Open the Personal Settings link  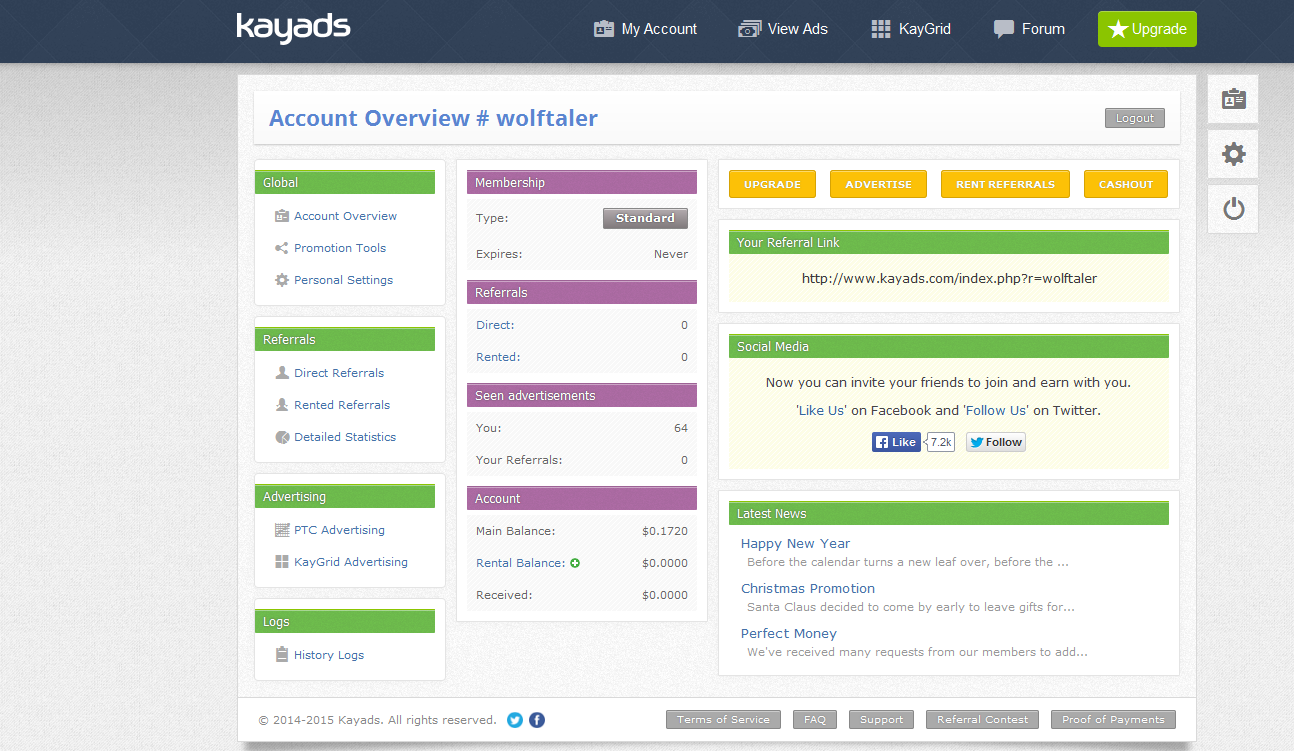click(343, 280)
